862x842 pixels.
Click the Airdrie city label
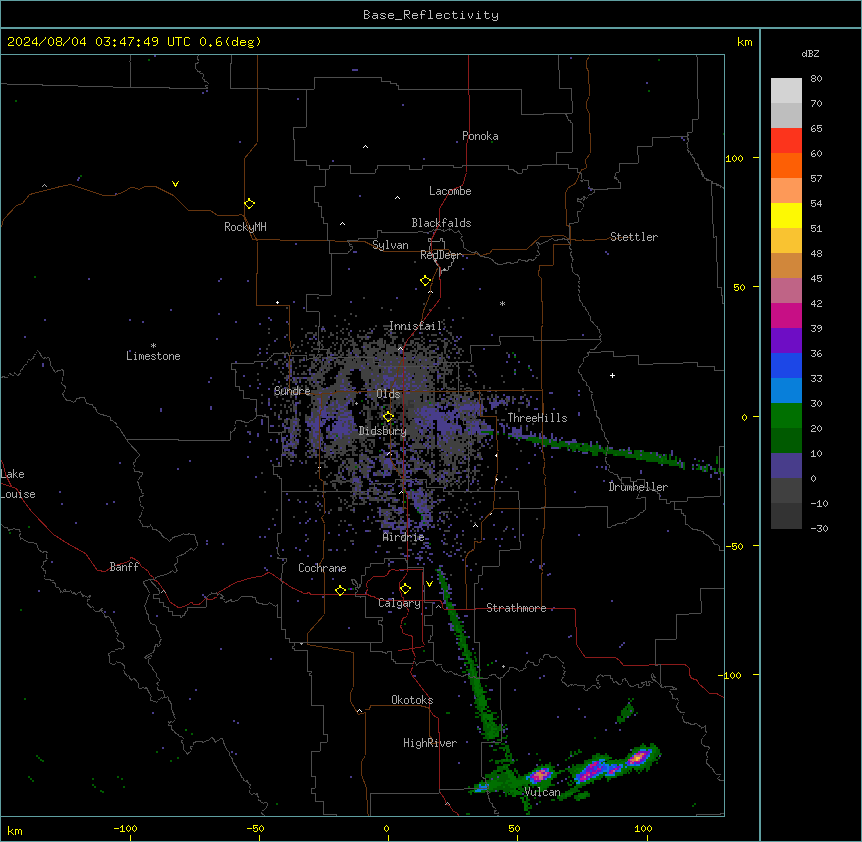(404, 537)
